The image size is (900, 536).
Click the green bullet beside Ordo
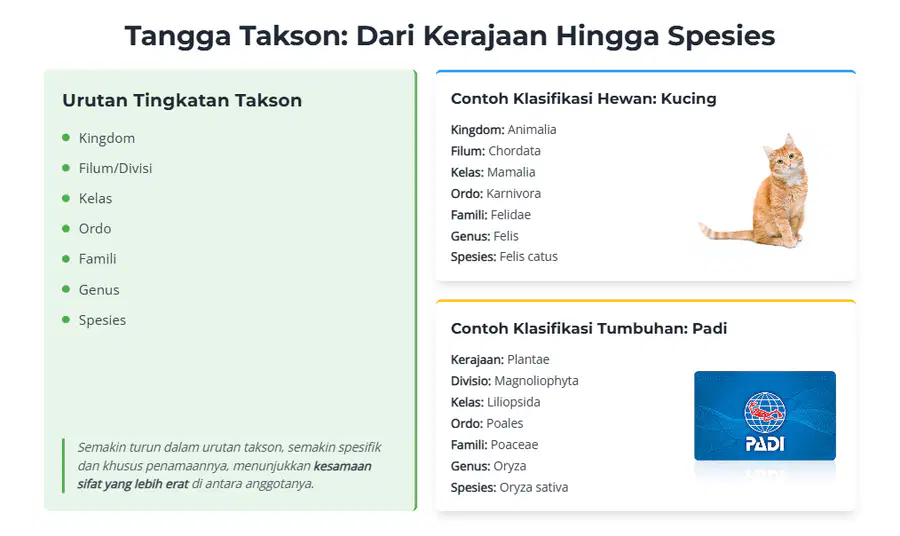click(x=66, y=228)
